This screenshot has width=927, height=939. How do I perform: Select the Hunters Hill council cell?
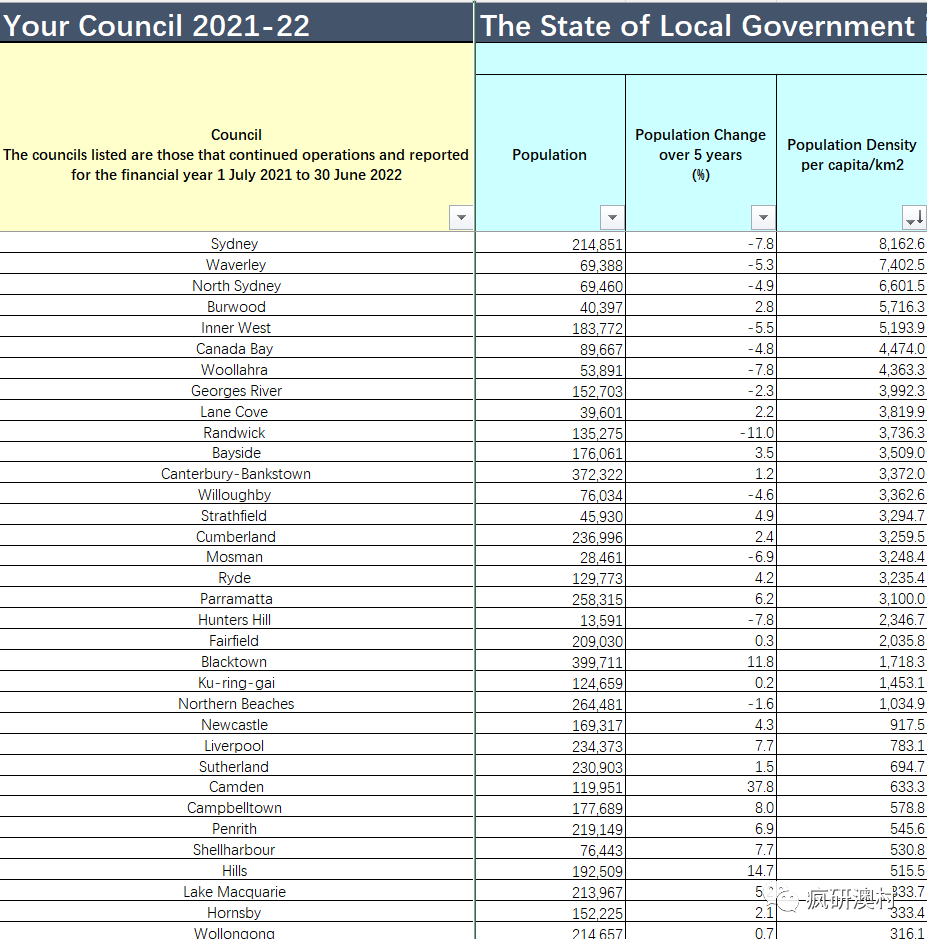click(x=236, y=619)
